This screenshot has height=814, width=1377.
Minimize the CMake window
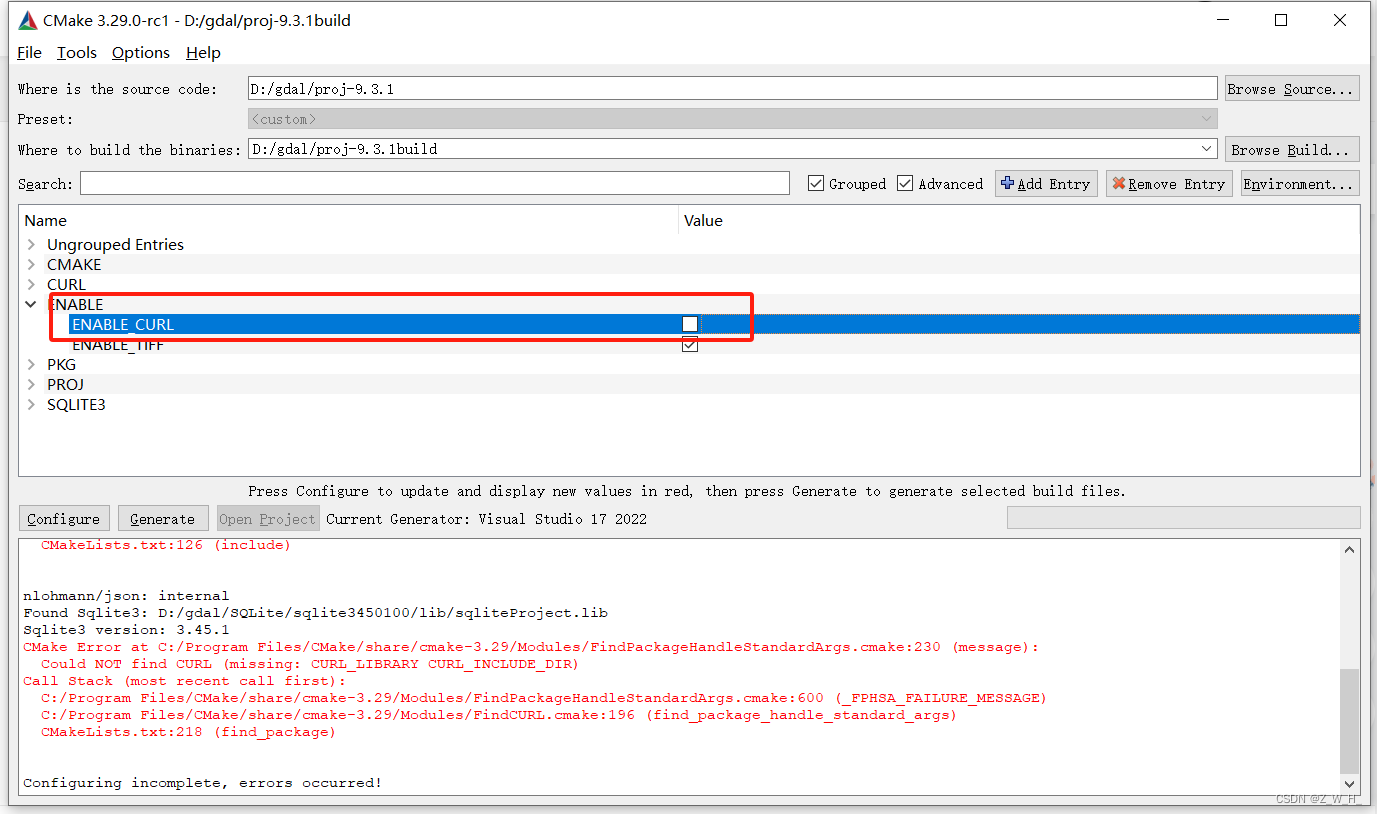coord(1222,20)
